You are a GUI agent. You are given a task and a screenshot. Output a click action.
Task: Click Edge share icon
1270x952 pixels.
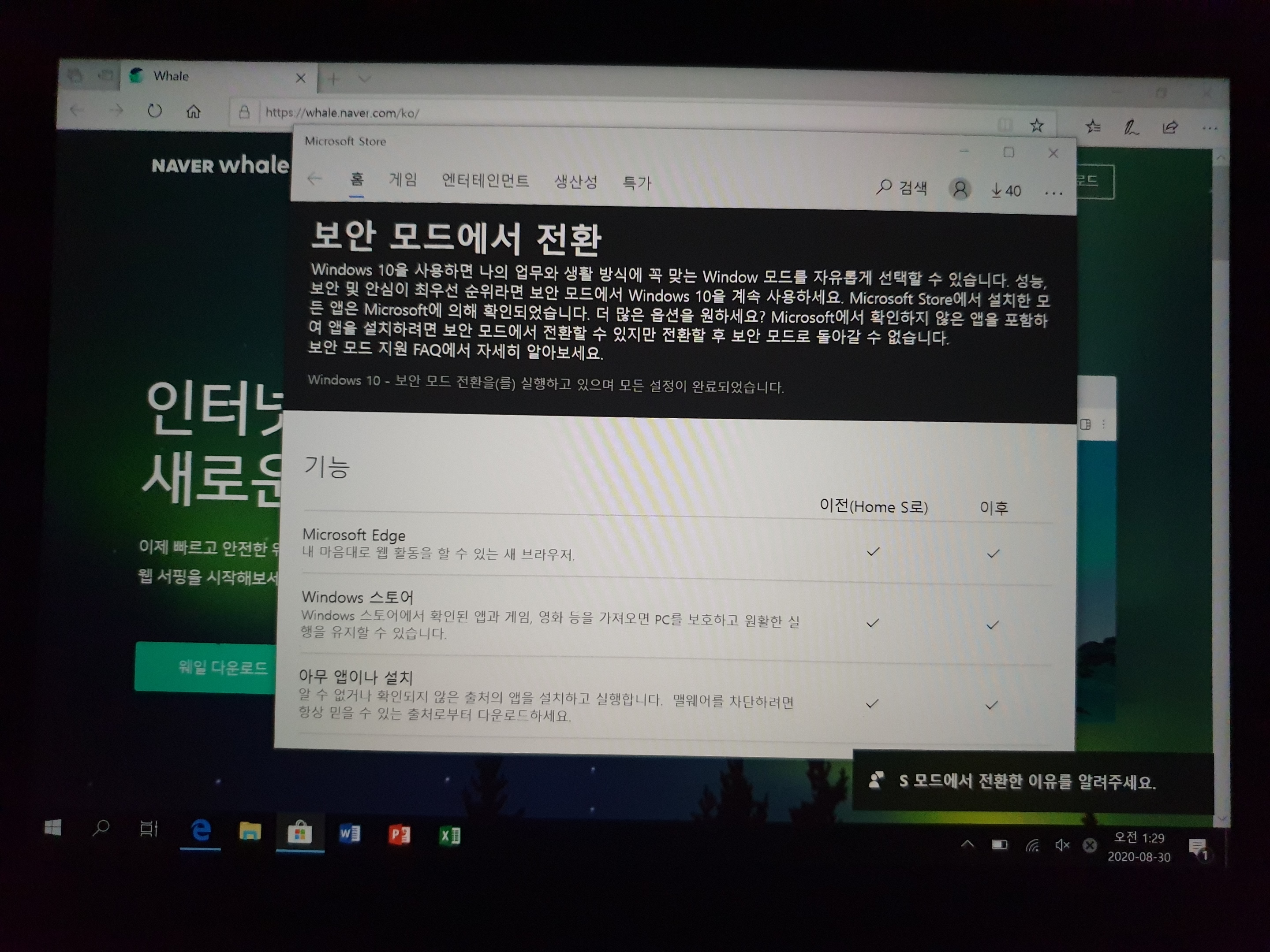pos(1170,127)
